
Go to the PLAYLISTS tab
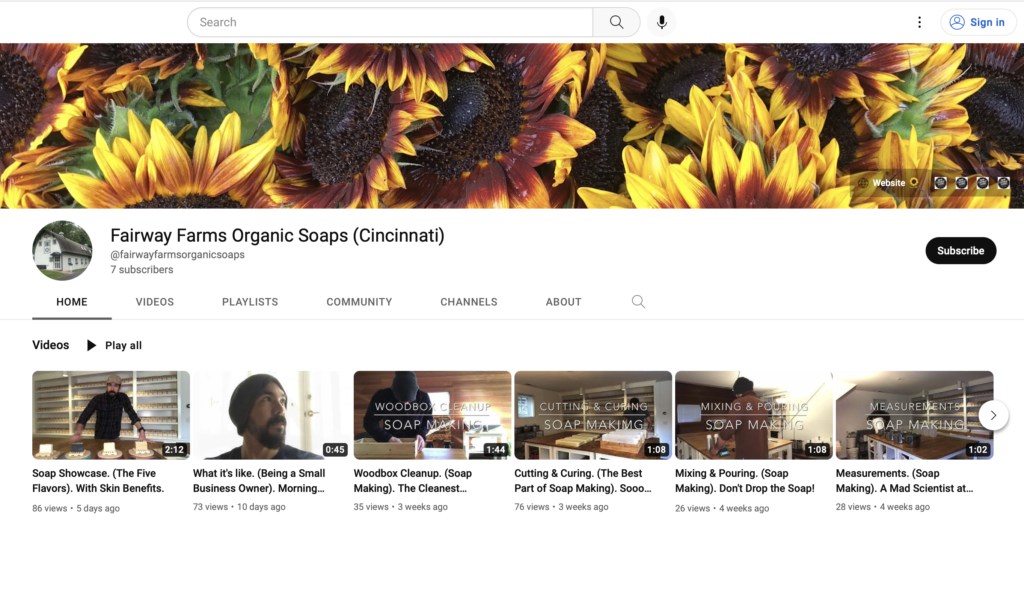point(250,302)
